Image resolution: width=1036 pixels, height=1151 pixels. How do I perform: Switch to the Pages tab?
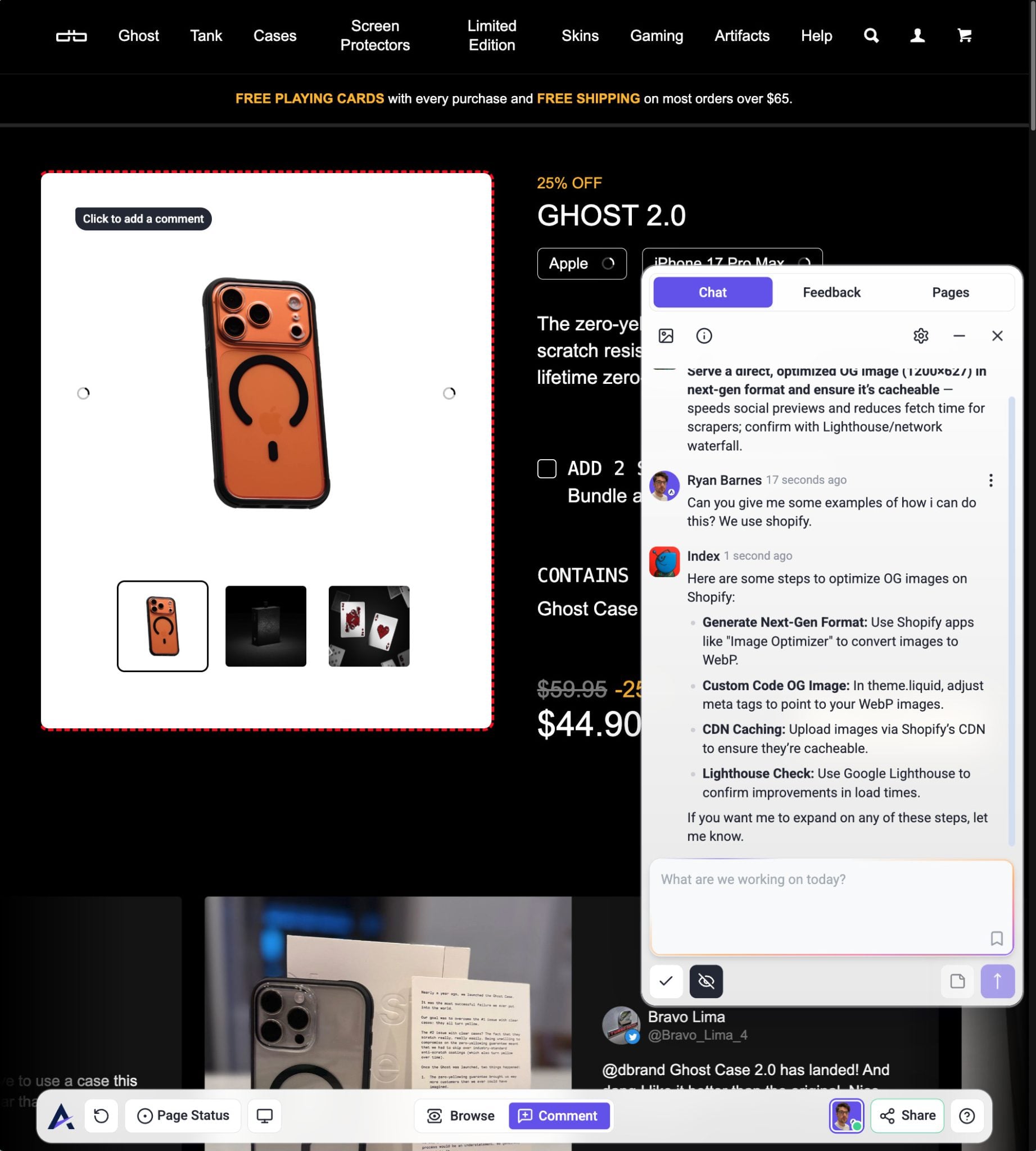[x=950, y=293]
